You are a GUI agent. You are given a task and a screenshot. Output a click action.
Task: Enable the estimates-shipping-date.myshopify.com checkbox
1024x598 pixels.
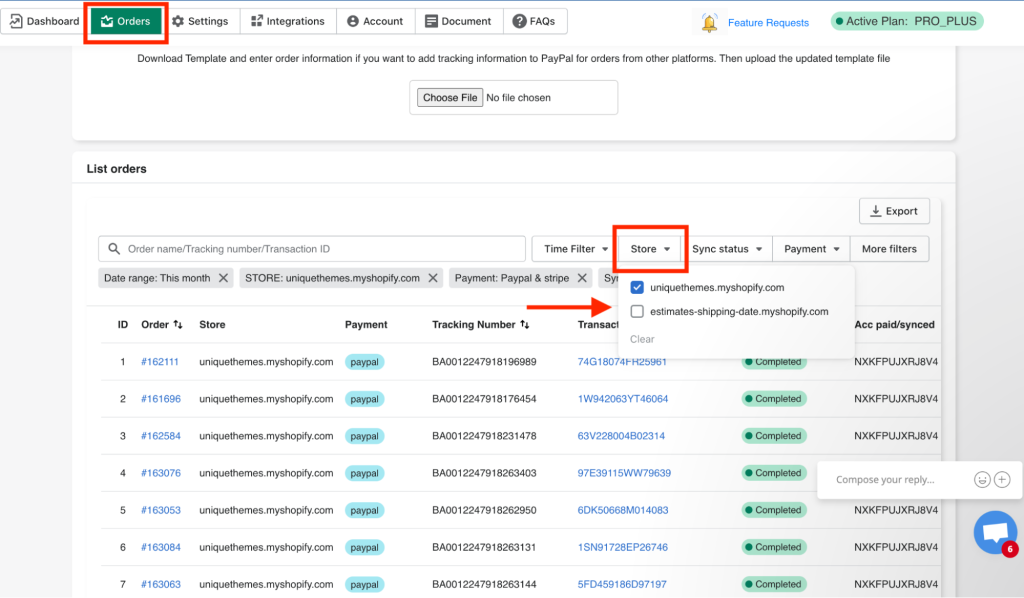click(x=637, y=311)
